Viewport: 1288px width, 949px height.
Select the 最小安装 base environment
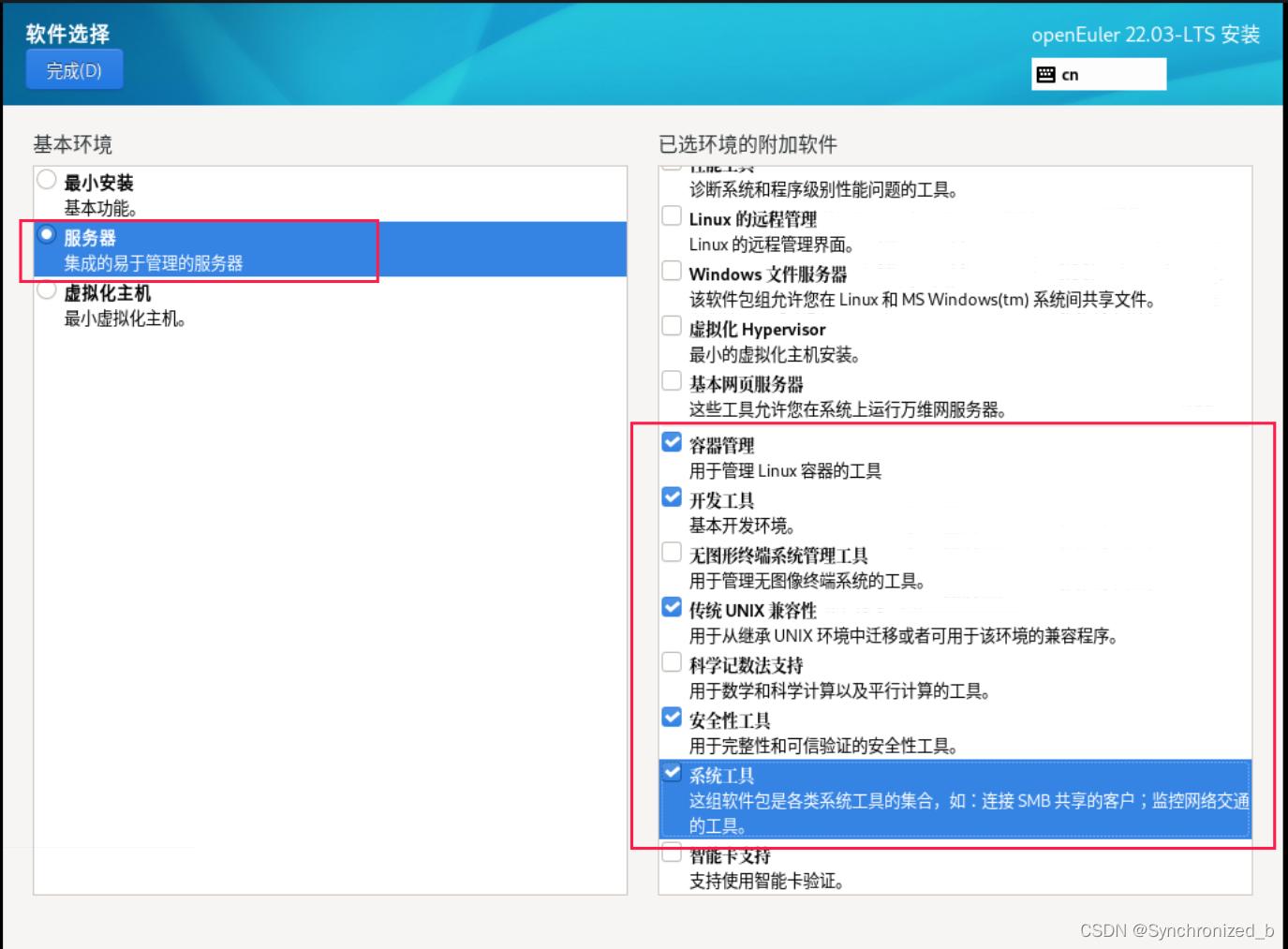(x=45, y=178)
